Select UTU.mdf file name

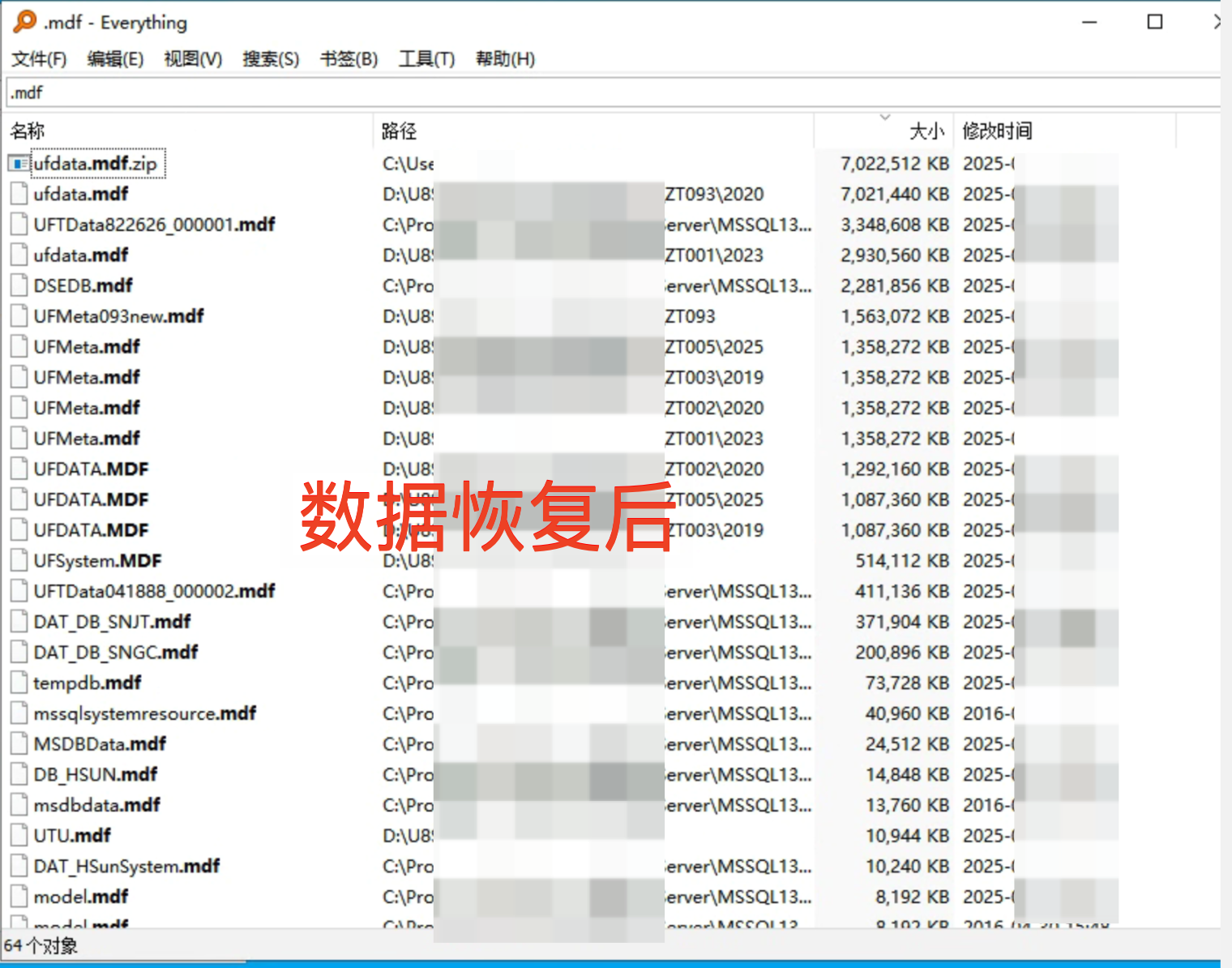pos(73,836)
